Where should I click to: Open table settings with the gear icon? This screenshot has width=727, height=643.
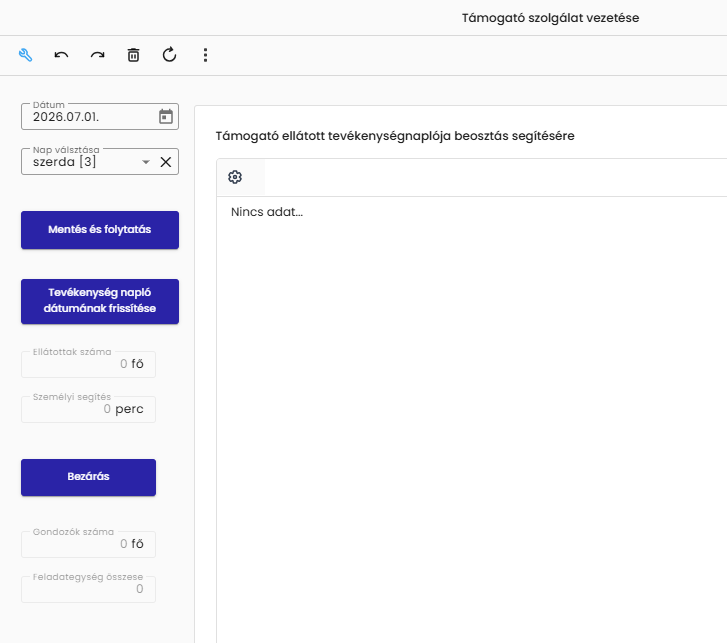tap(235, 177)
